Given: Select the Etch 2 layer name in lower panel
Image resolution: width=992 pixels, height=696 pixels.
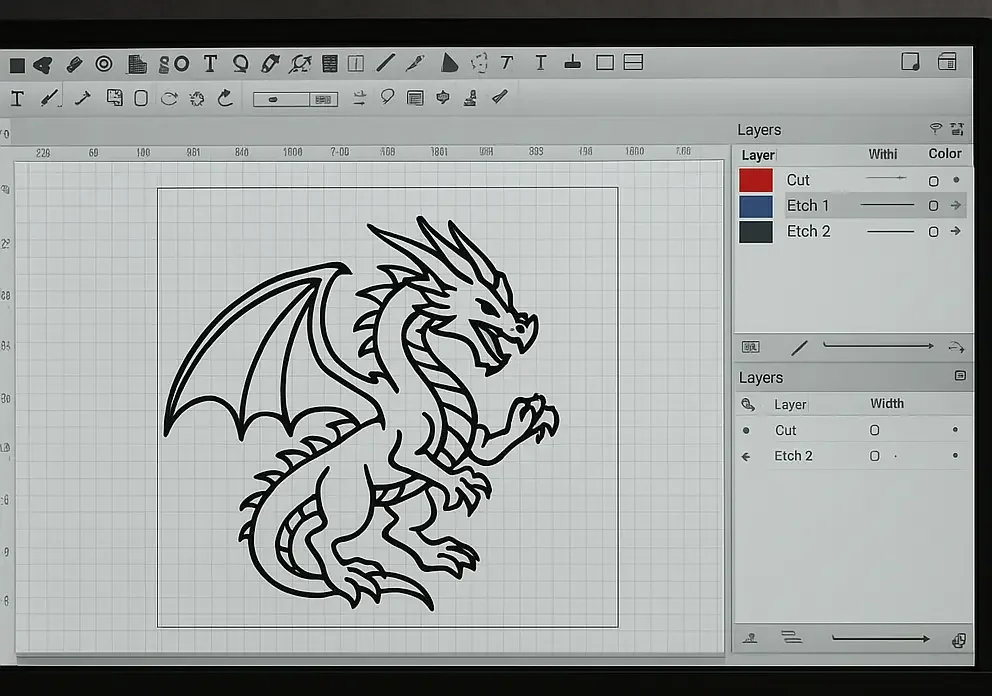Looking at the screenshot, I should (793, 456).
